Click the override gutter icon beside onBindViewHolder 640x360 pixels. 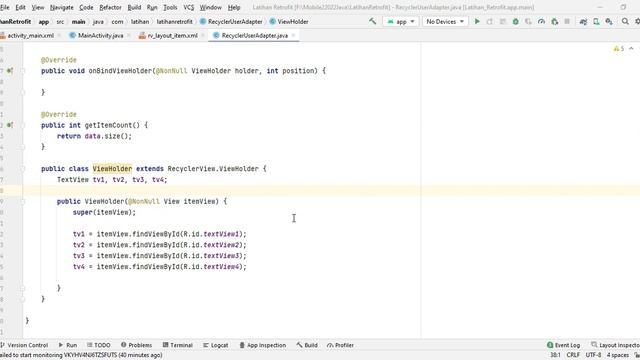(x=10, y=71)
